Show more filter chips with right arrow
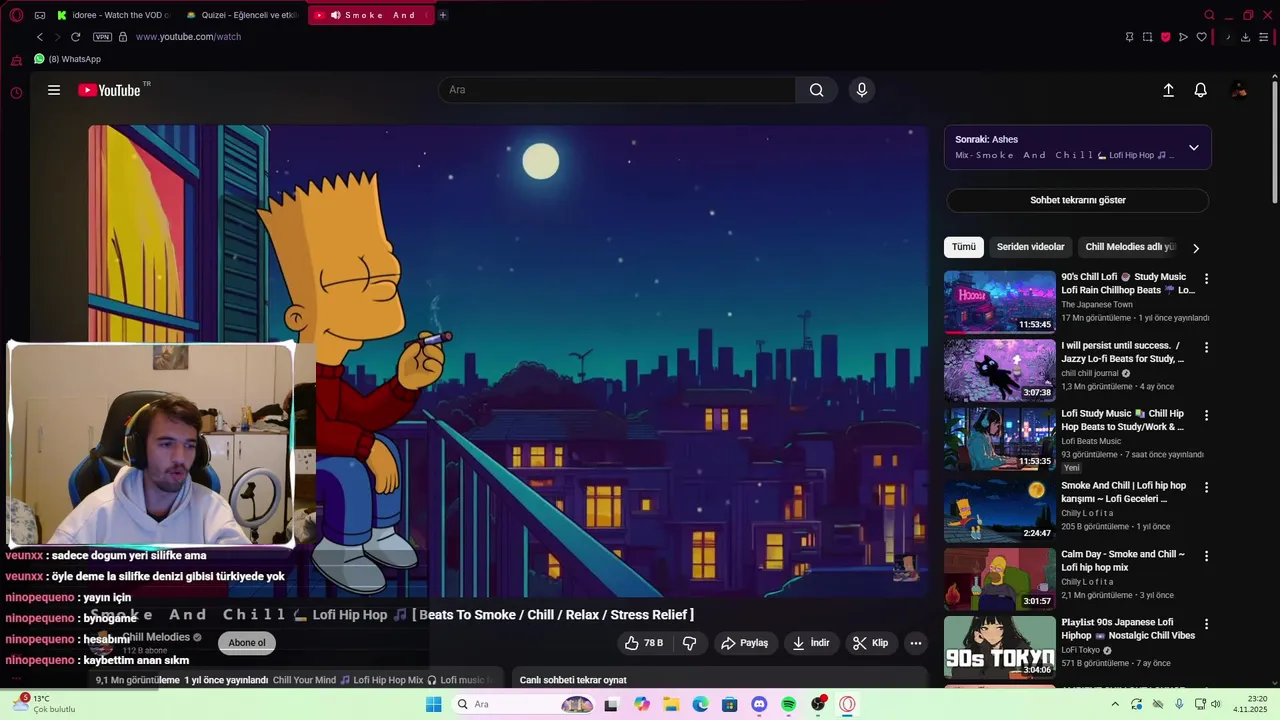 tap(1195, 248)
